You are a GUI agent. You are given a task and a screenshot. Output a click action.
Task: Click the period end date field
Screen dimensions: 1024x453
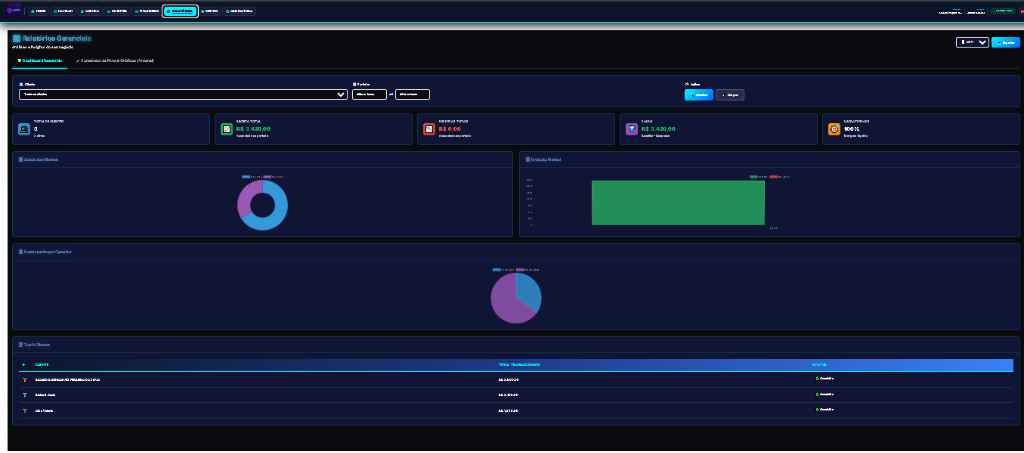pos(412,95)
